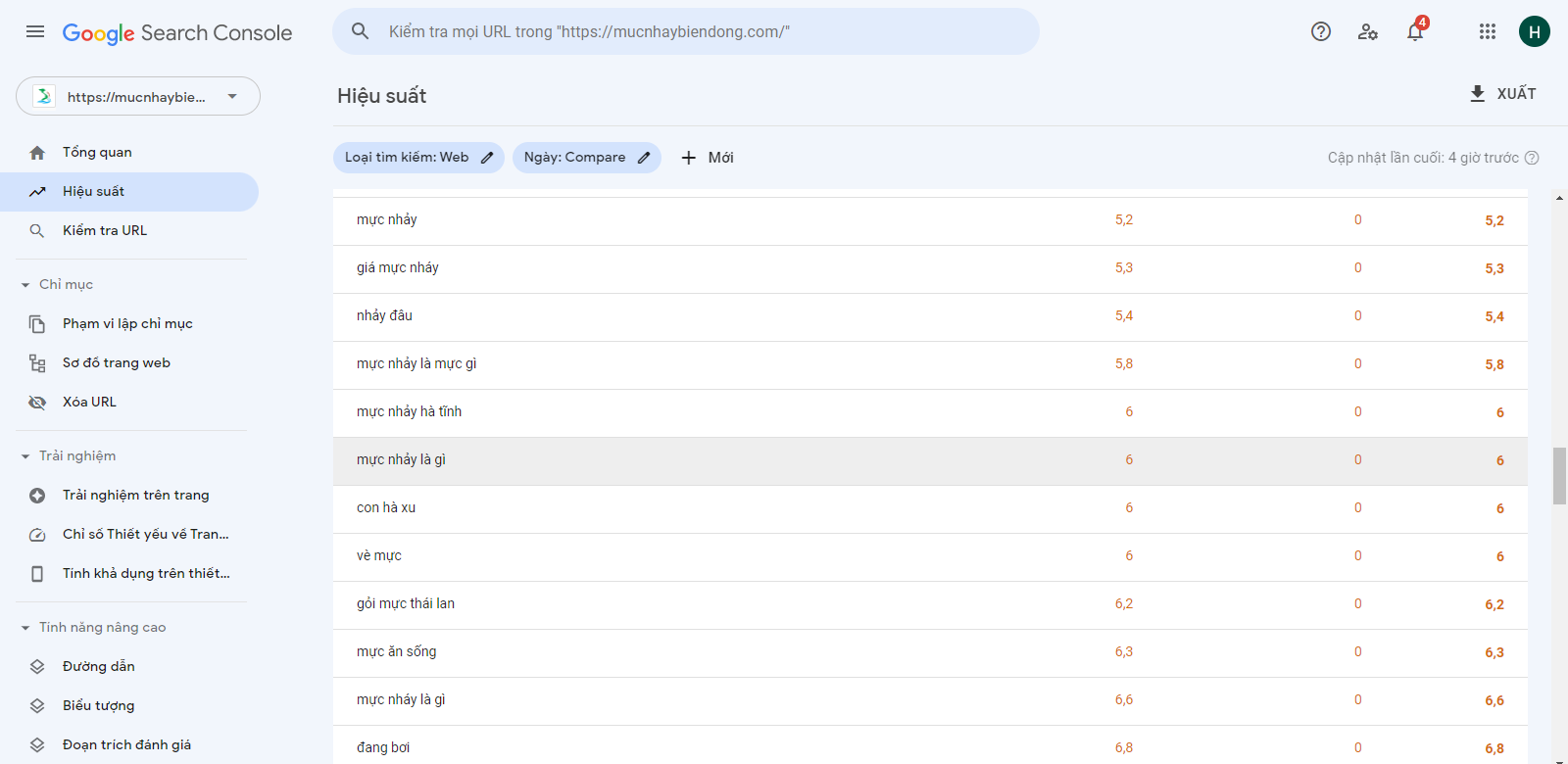Screen dimensions: 1568x764
Task: Collapse the Chỉ mục section
Action: tap(25, 285)
